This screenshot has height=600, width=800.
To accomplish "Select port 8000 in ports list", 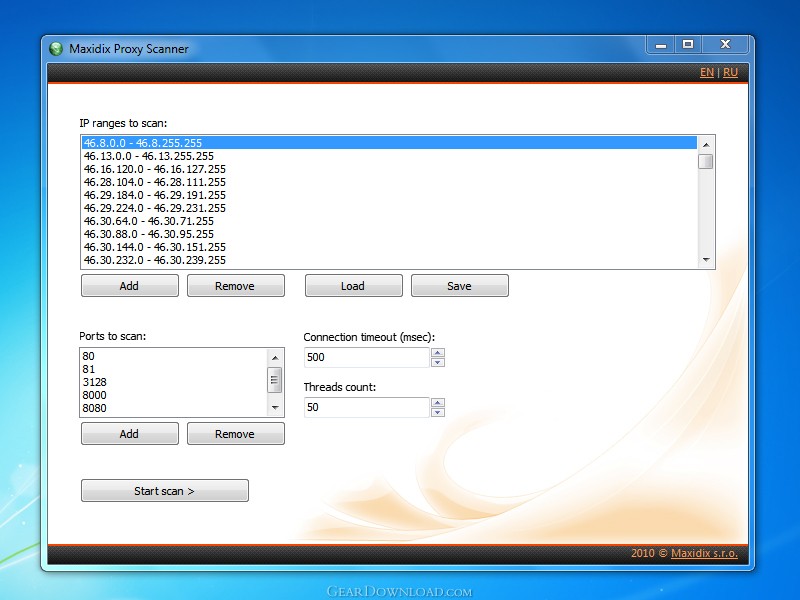I will pyautogui.click(x=174, y=395).
